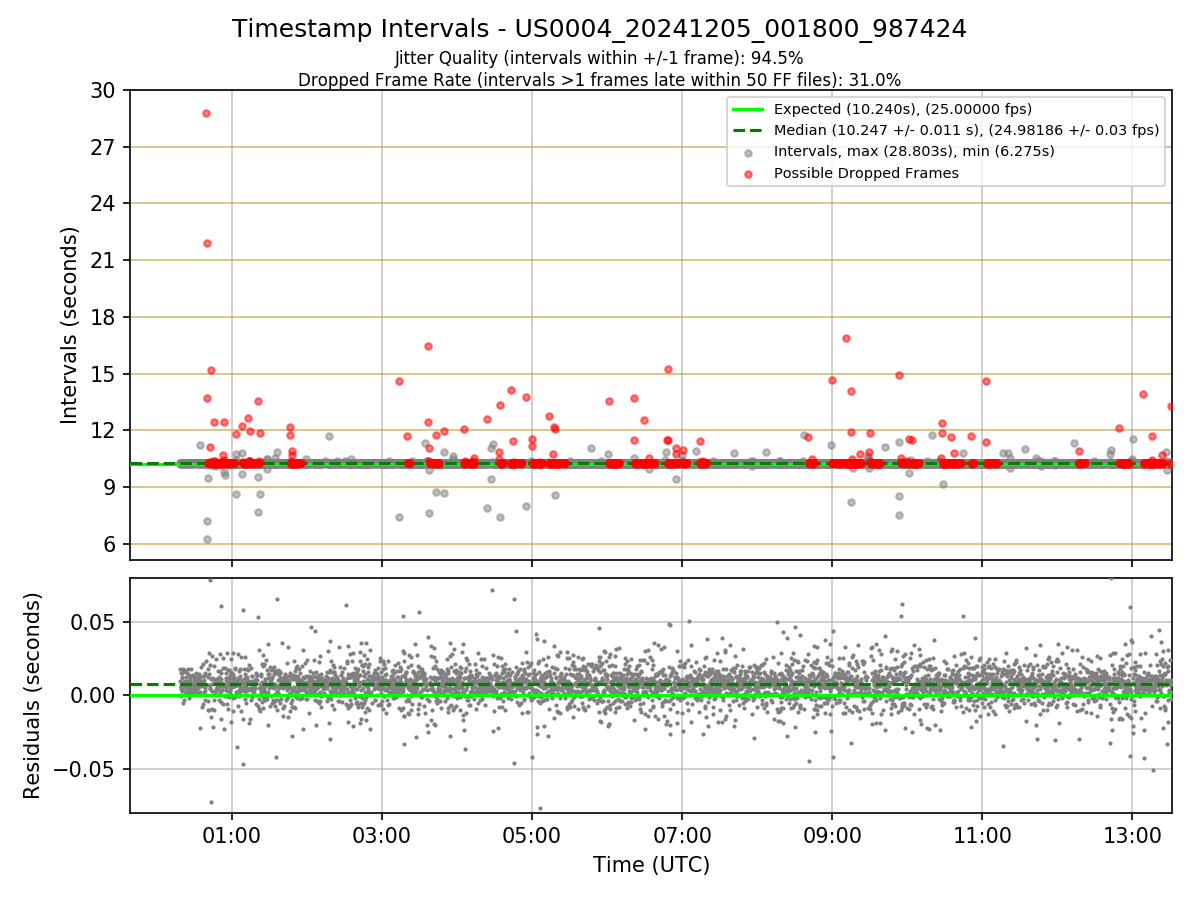Click the 12 y-axis tick label
The image size is (1200, 900).
tap(104, 431)
